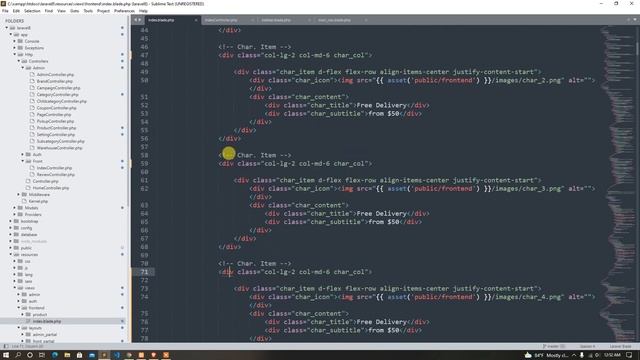Collapse the views folder
Viewport: 640px width, 360px height.
[15, 288]
